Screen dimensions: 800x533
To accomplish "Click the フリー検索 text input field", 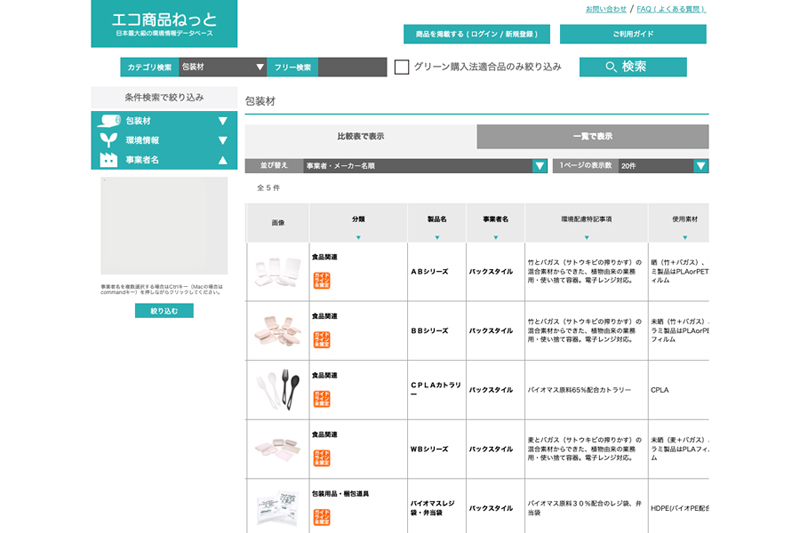I will coord(352,67).
